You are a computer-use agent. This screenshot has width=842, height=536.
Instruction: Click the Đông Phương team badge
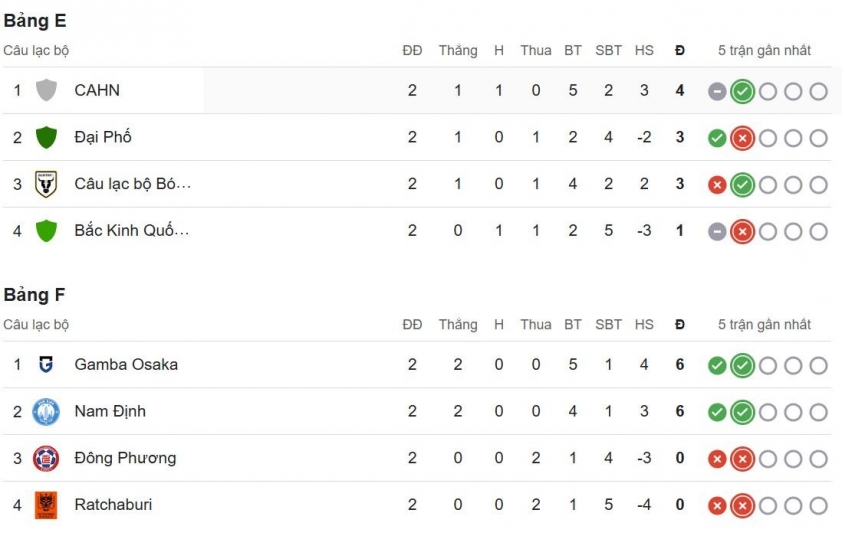click(46, 458)
